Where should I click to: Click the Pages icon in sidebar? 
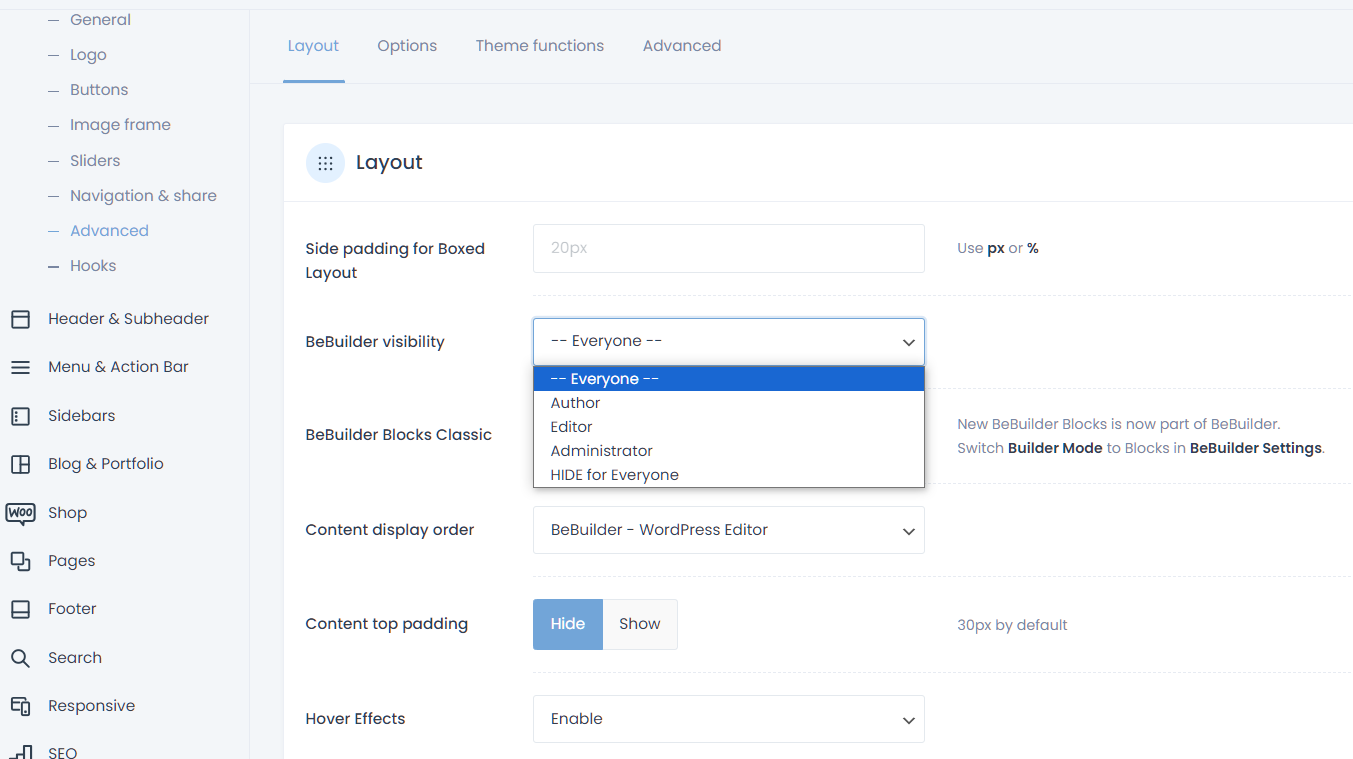click(20, 561)
